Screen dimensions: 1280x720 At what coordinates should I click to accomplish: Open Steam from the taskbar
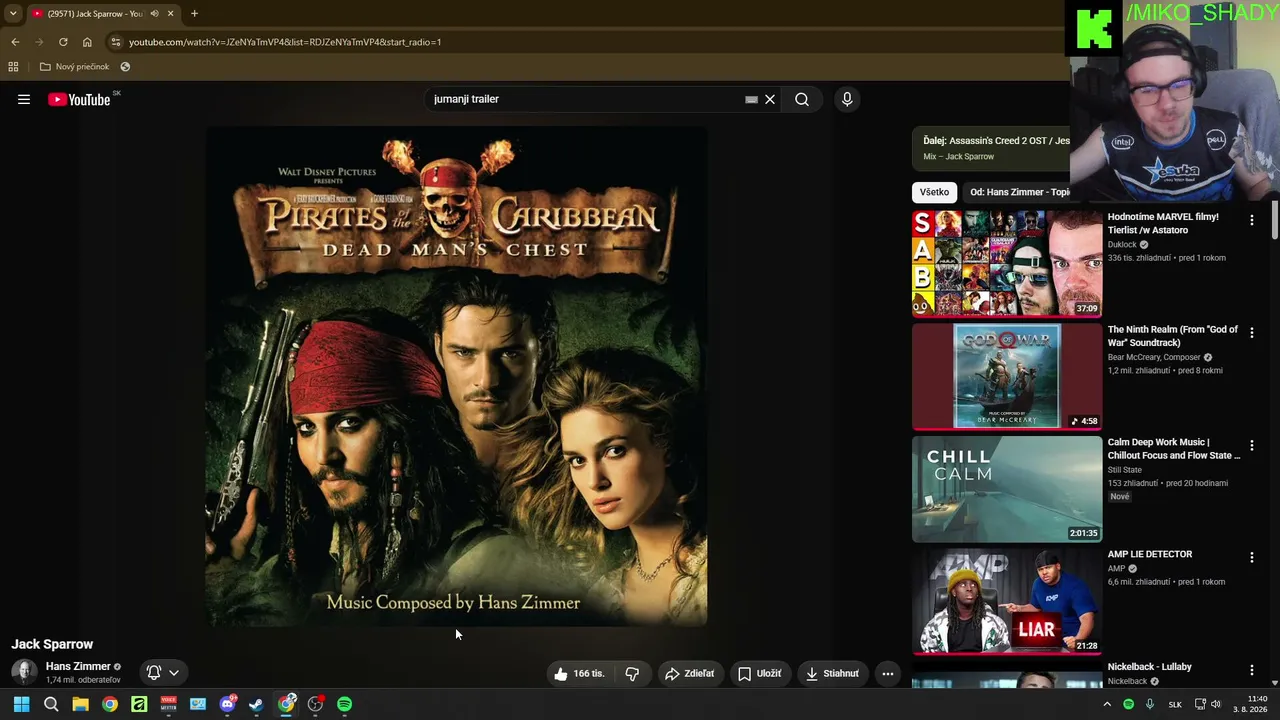pos(256,704)
